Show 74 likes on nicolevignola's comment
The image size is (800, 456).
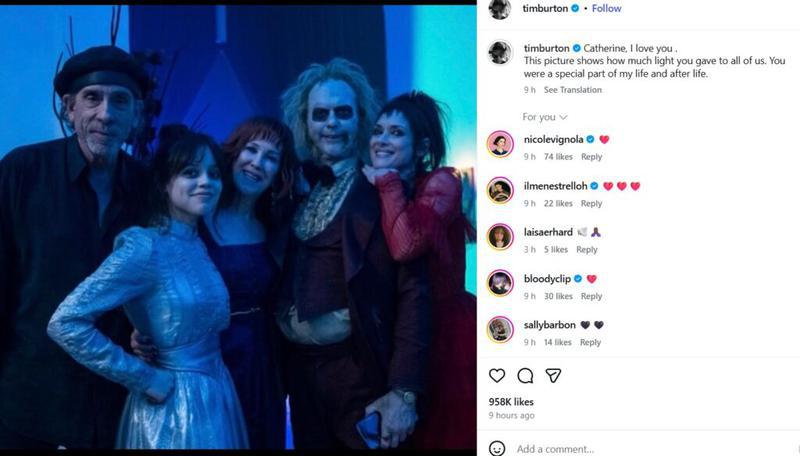tap(558, 157)
